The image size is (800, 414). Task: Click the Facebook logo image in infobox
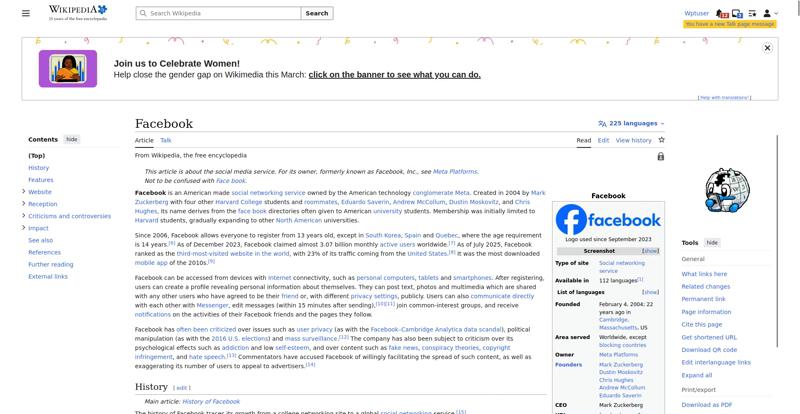pyautogui.click(x=608, y=220)
